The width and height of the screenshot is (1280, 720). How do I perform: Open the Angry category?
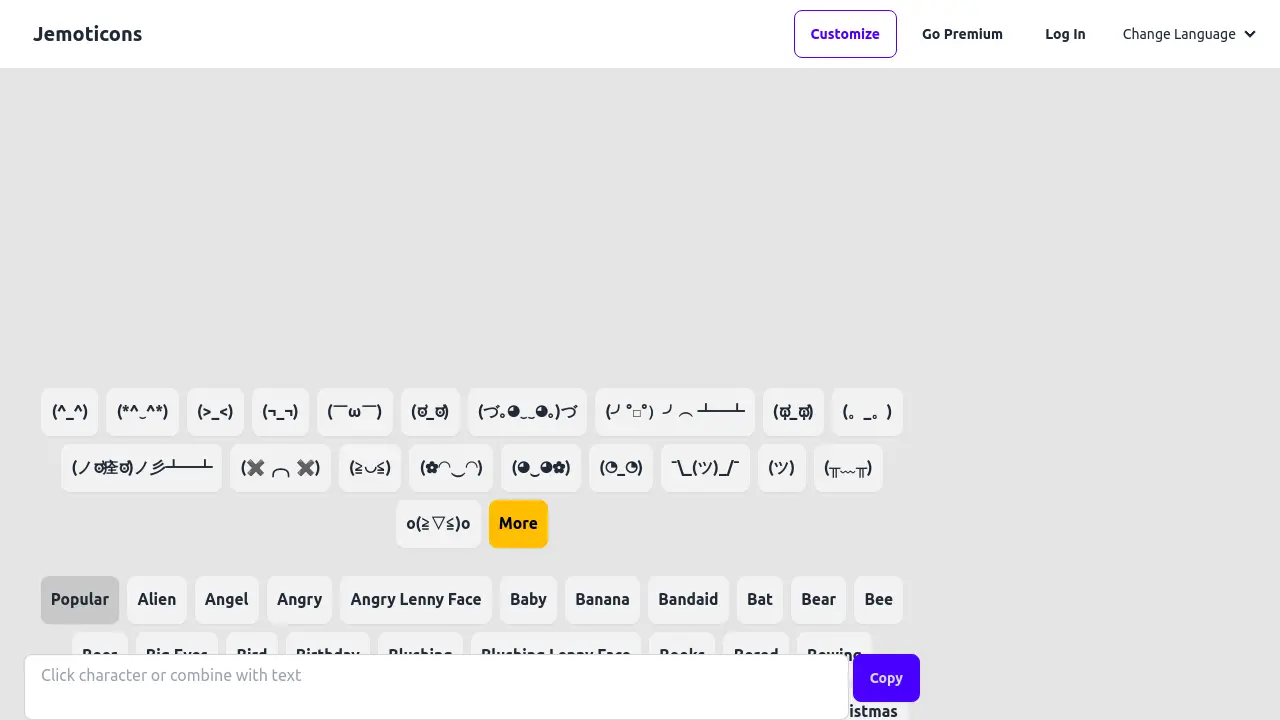coord(300,600)
